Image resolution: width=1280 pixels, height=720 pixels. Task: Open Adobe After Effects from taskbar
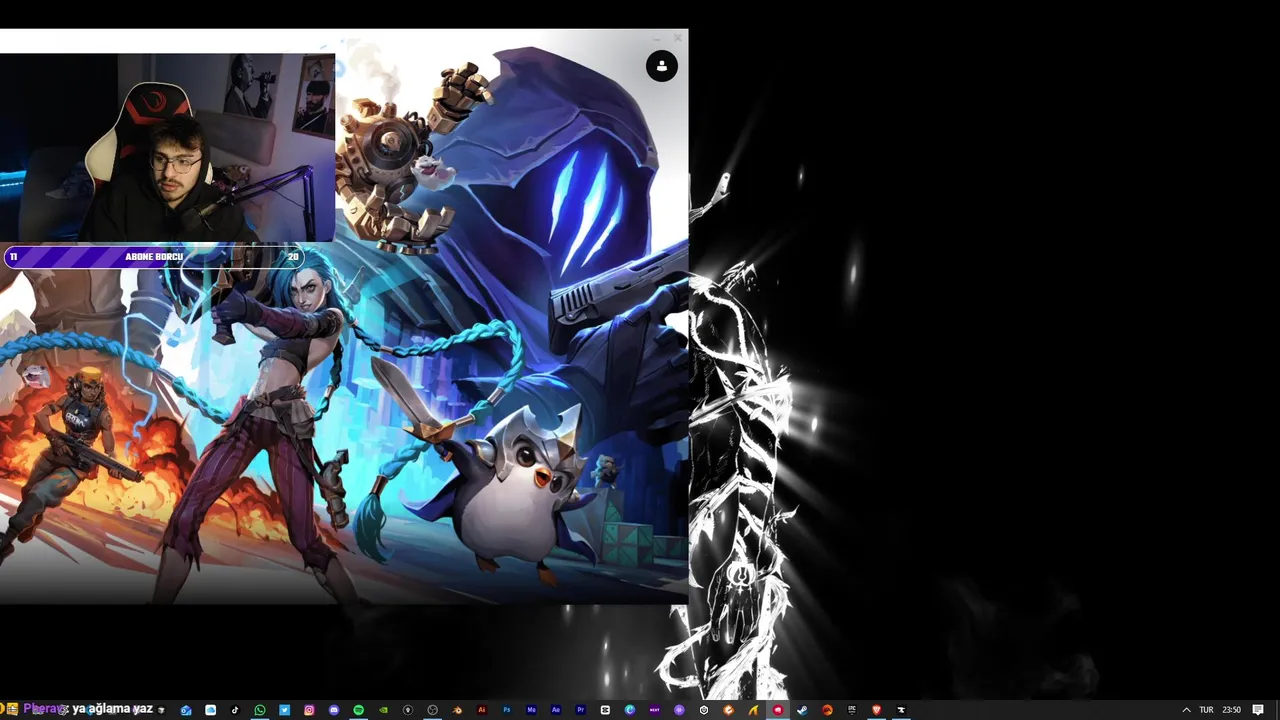tap(555, 710)
